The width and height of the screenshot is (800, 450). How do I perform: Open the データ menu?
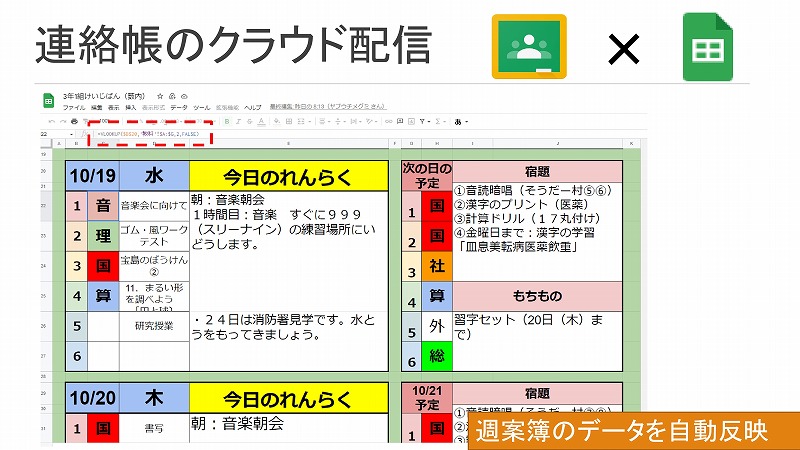(179, 107)
